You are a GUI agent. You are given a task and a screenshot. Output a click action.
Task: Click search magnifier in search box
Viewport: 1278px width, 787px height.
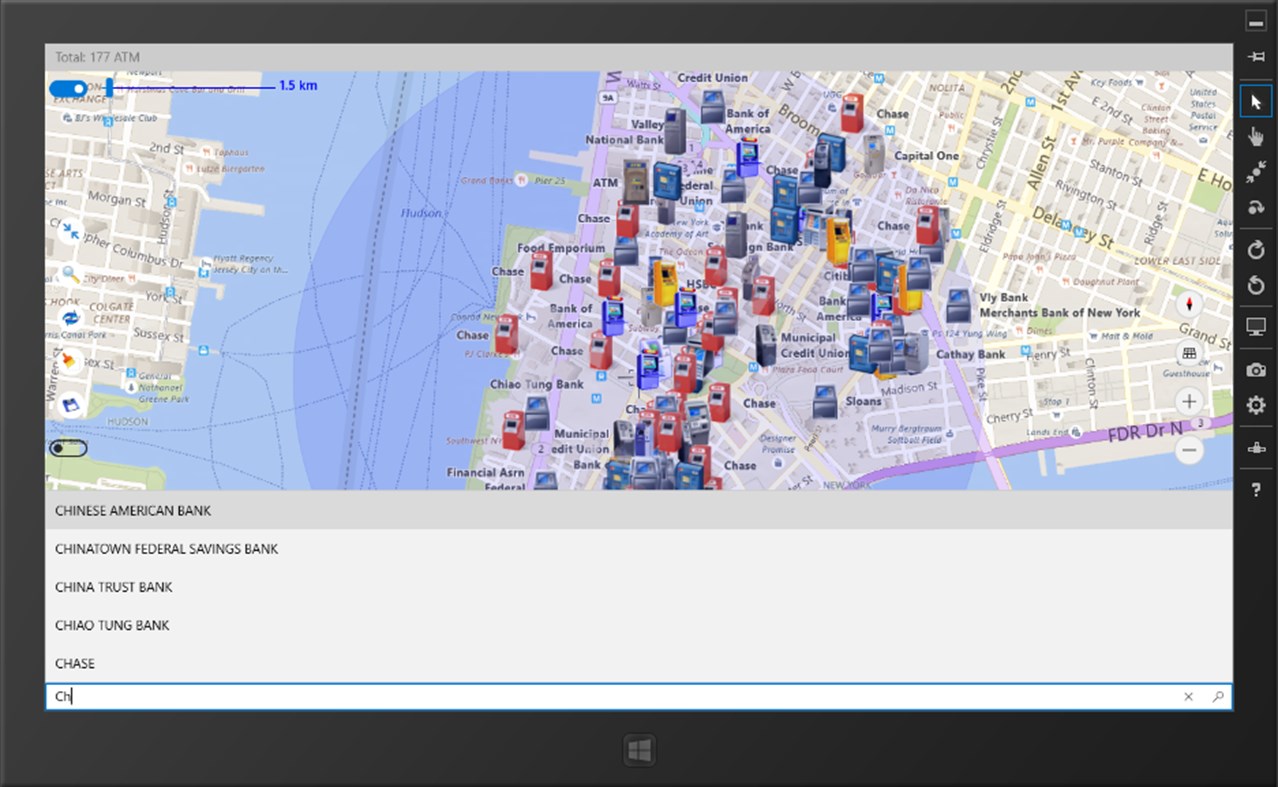click(x=1217, y=697)
